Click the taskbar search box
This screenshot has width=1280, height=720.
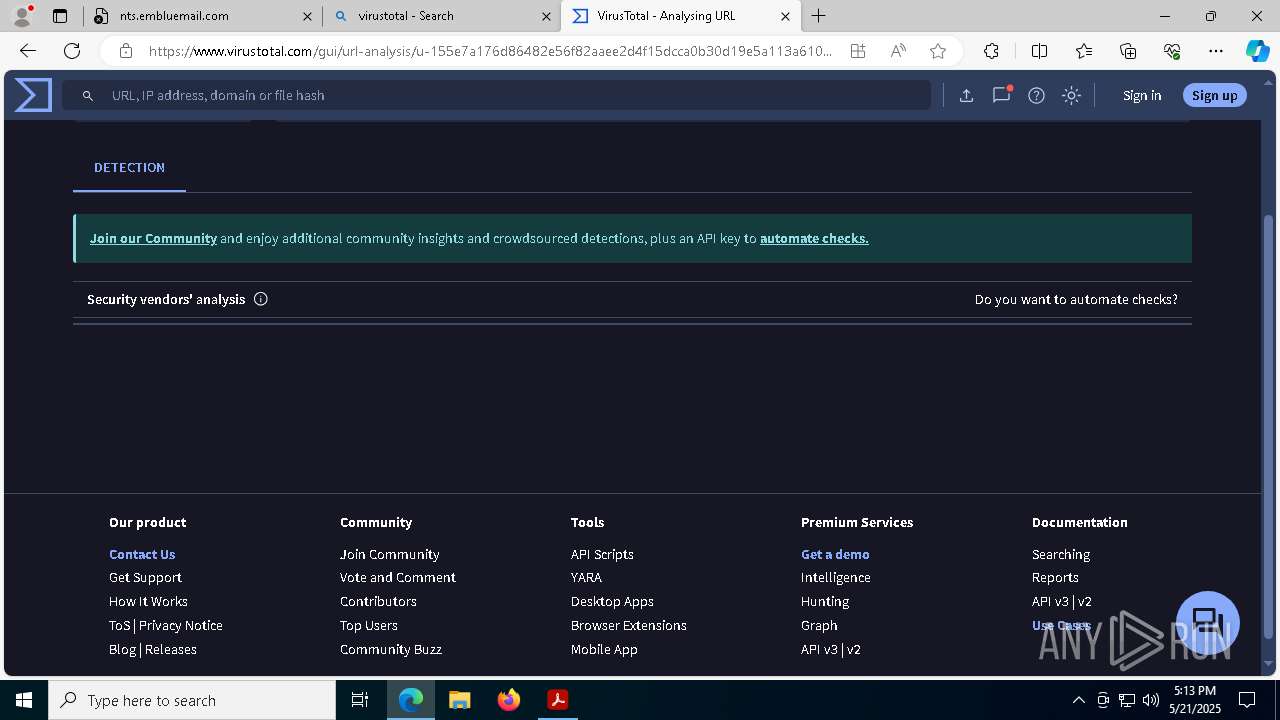192,700
